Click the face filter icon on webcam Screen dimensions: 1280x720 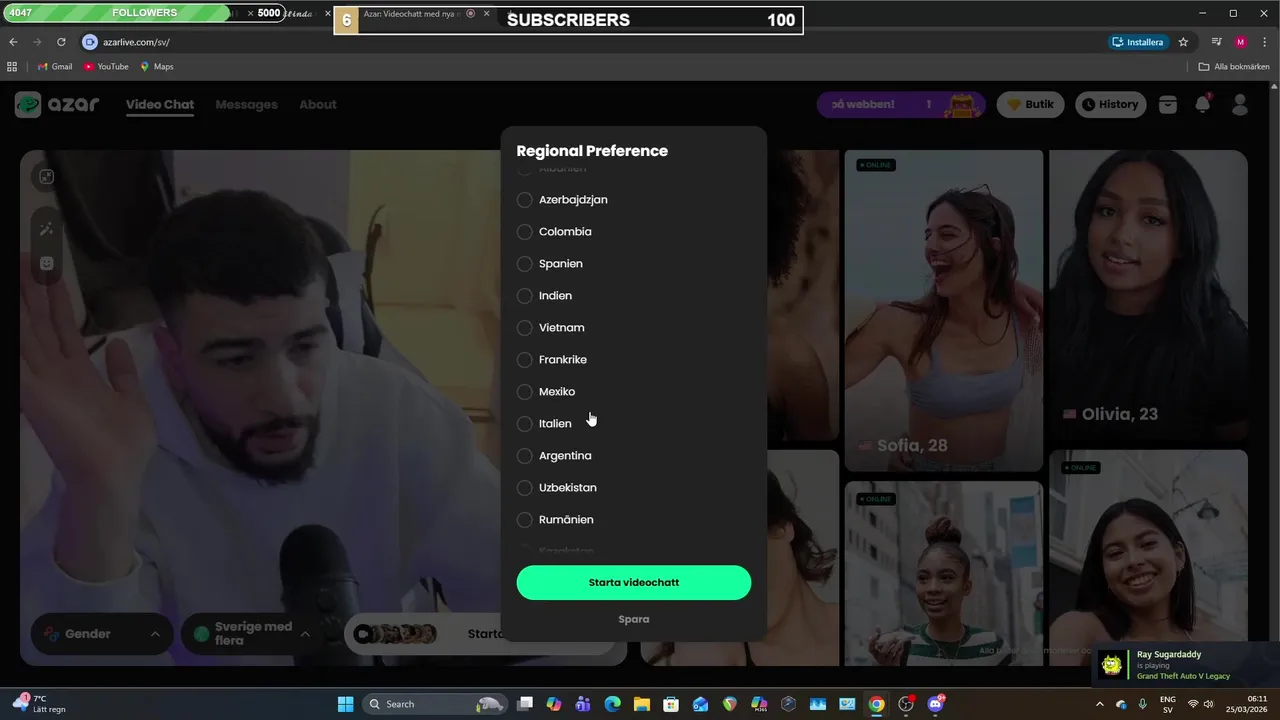click(47, 263)
